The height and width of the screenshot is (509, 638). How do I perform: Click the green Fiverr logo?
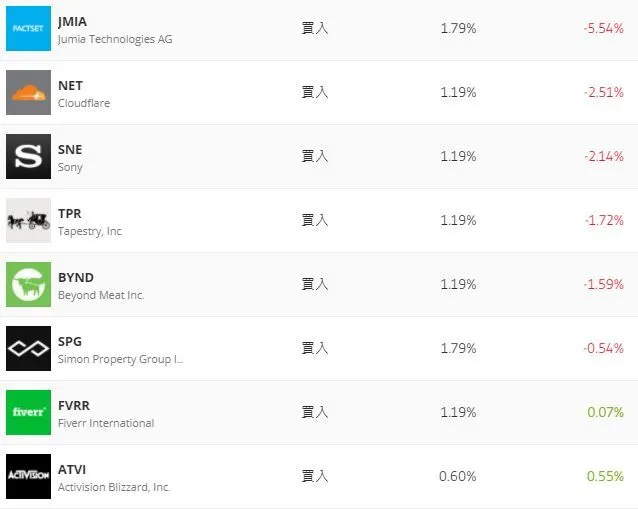click(28, 413)
